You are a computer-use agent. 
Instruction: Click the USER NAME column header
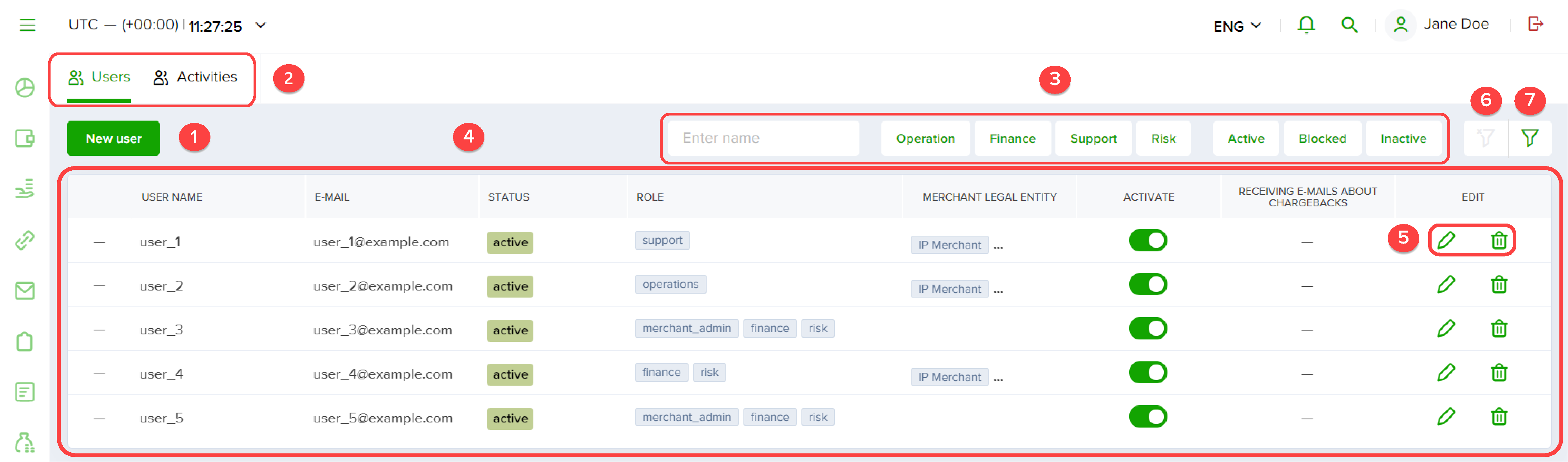tap(172, 197)
